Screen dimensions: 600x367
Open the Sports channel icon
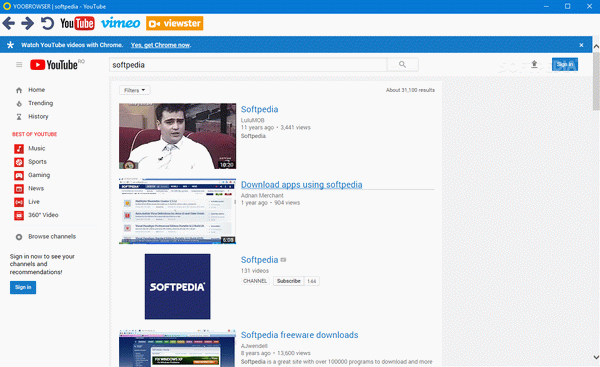[19, 162]
